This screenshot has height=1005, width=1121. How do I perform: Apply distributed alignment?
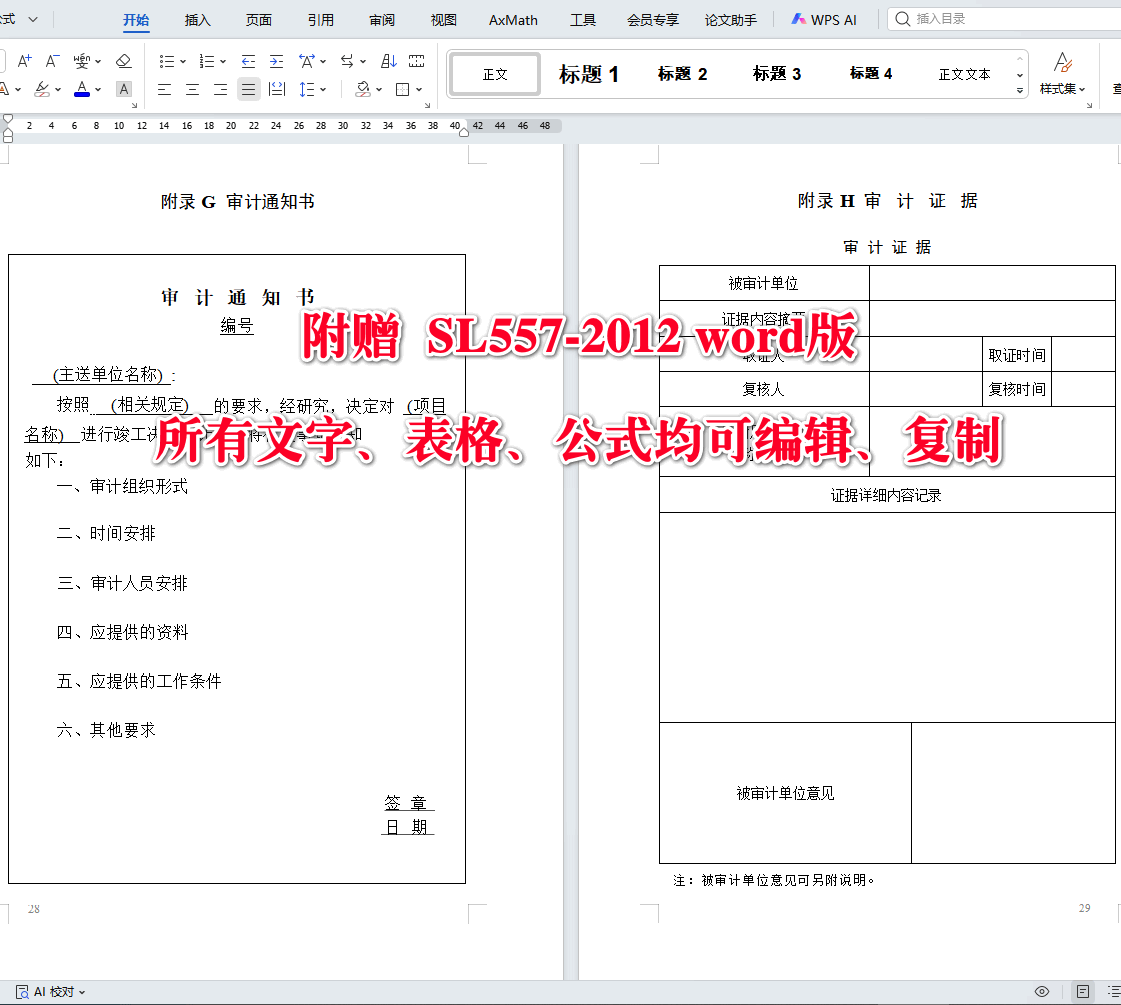click(277, 89)
